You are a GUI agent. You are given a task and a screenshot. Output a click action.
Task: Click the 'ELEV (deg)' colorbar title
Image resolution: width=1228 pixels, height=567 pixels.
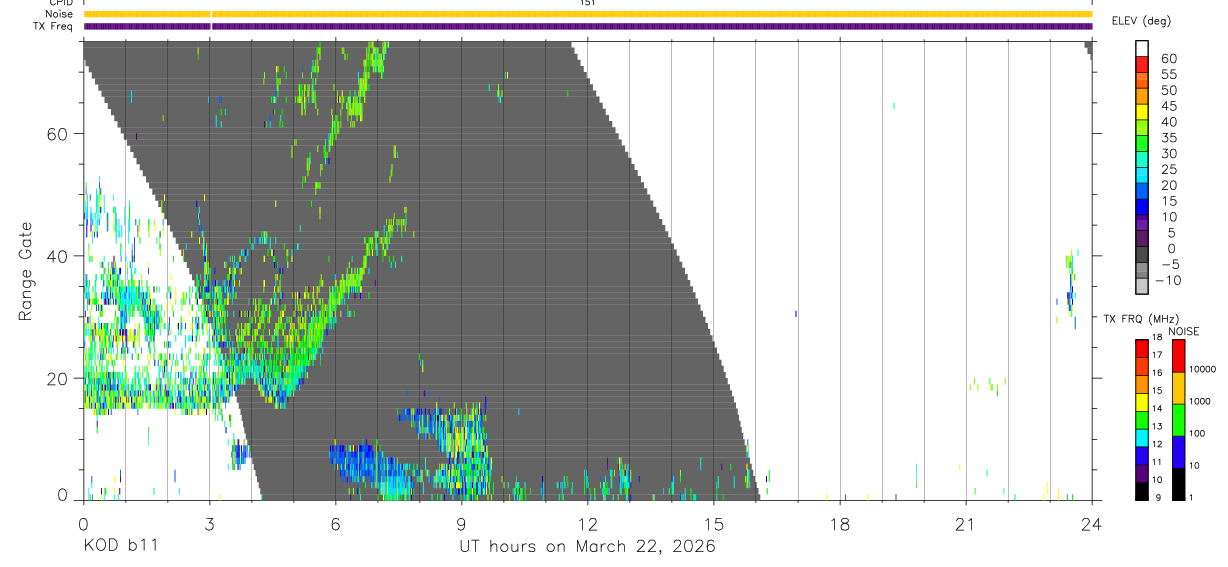1140,21
